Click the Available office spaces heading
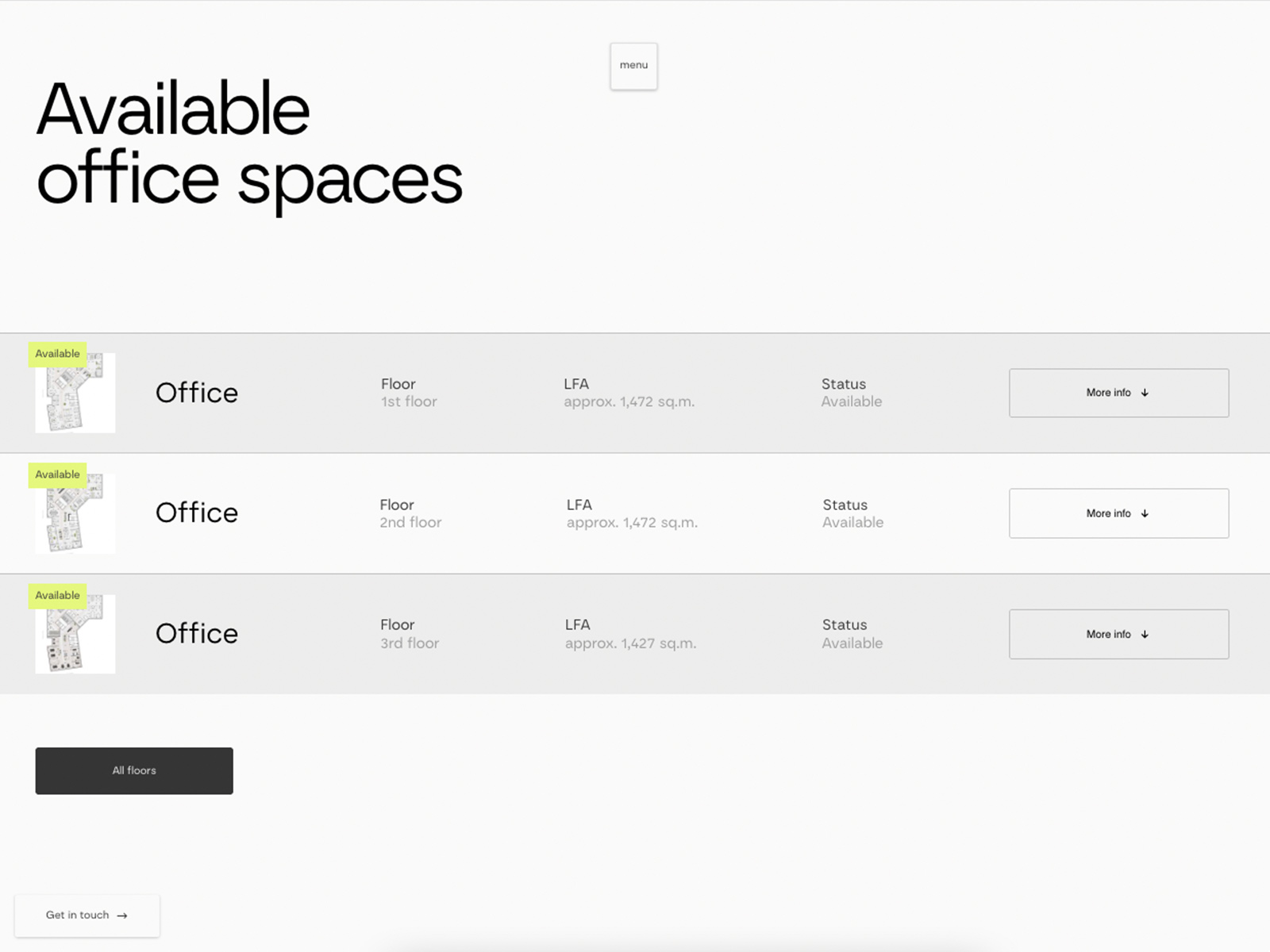Viewport: 1270px width, 952px height. (249, 144)
